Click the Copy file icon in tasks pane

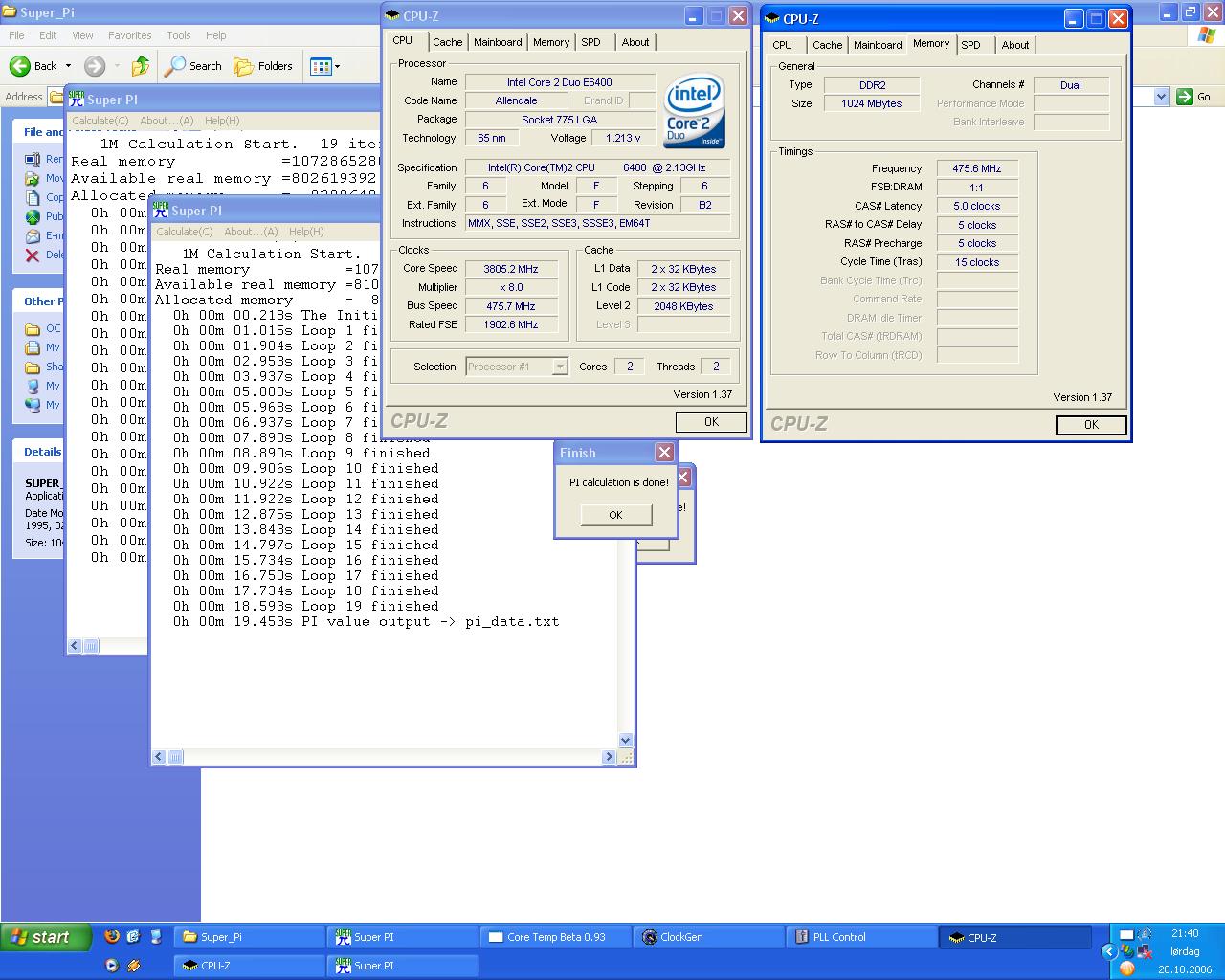click(x=33, y=197)
